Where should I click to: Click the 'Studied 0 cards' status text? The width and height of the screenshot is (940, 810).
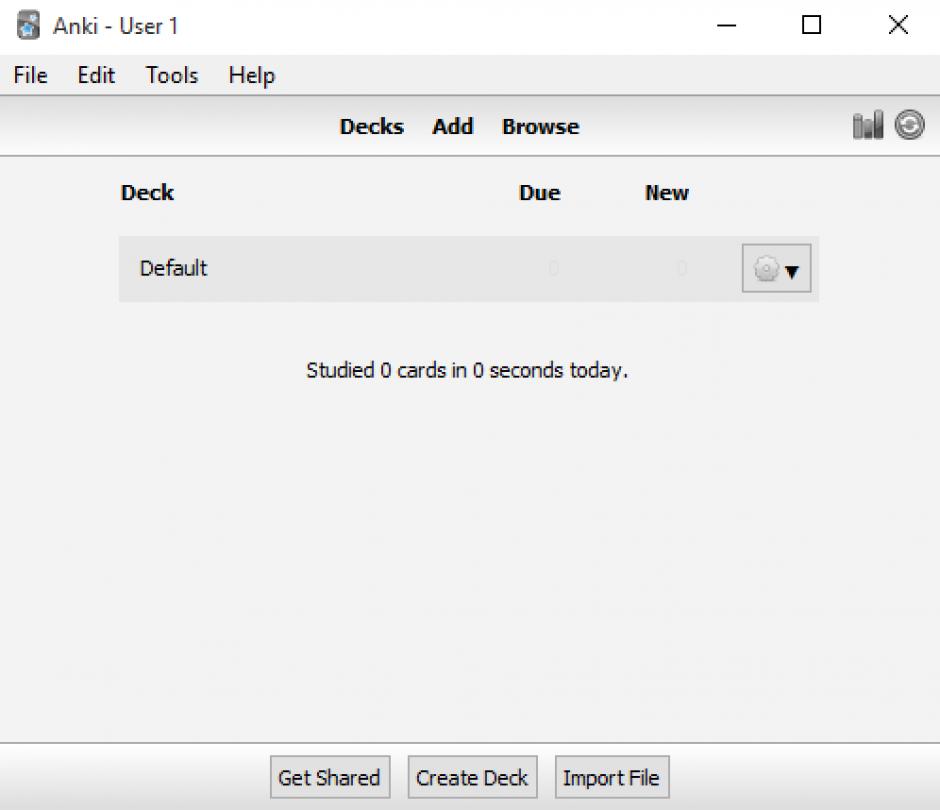point(467,371)
